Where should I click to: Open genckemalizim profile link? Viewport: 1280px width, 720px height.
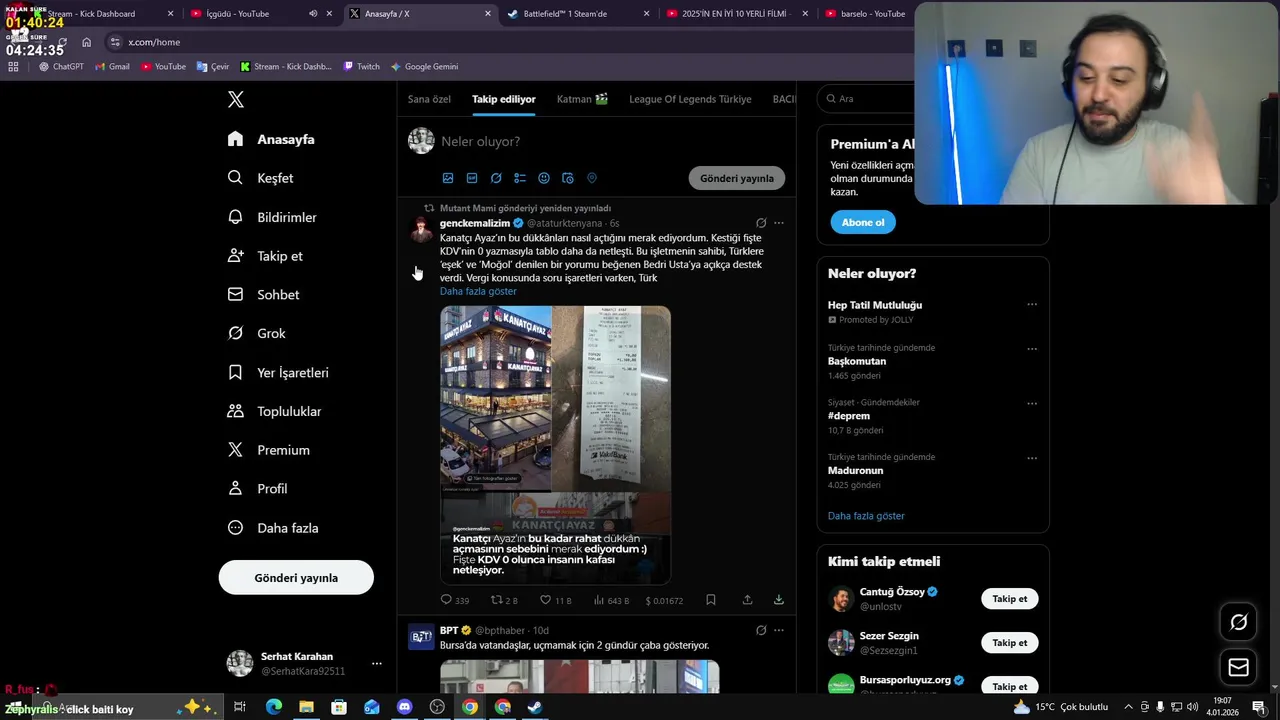[475, 223]
